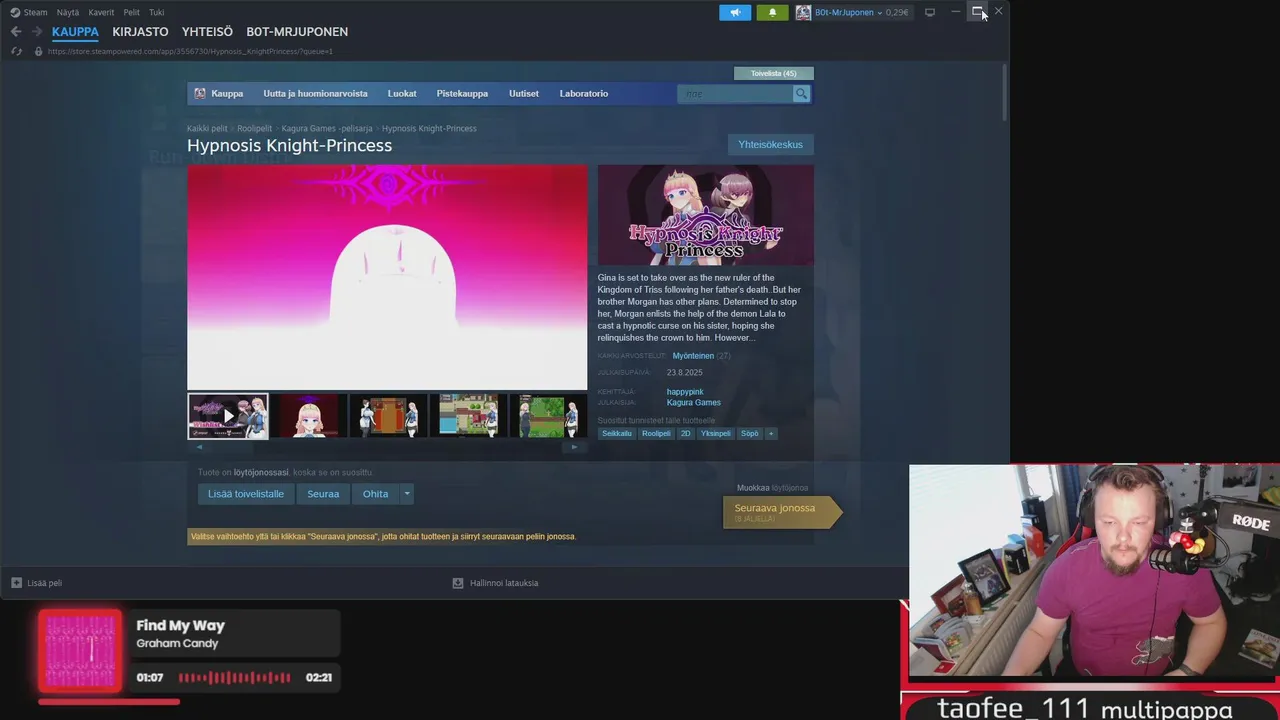Expand the Ohita dropdown arrow
Screen dimensions: 1280x720
pos(406,494)
